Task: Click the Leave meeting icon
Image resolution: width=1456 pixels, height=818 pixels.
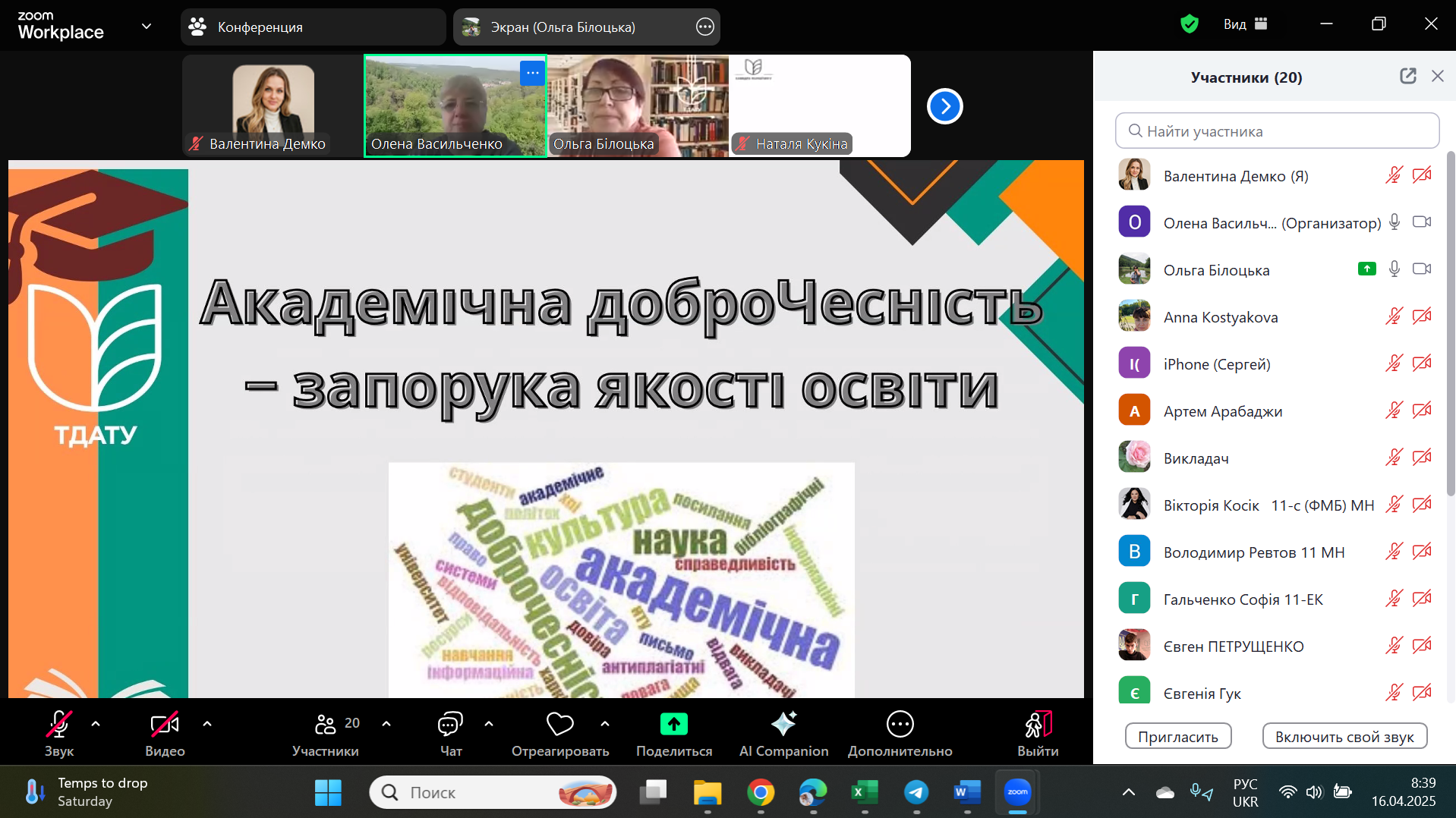Action: 1037,725
